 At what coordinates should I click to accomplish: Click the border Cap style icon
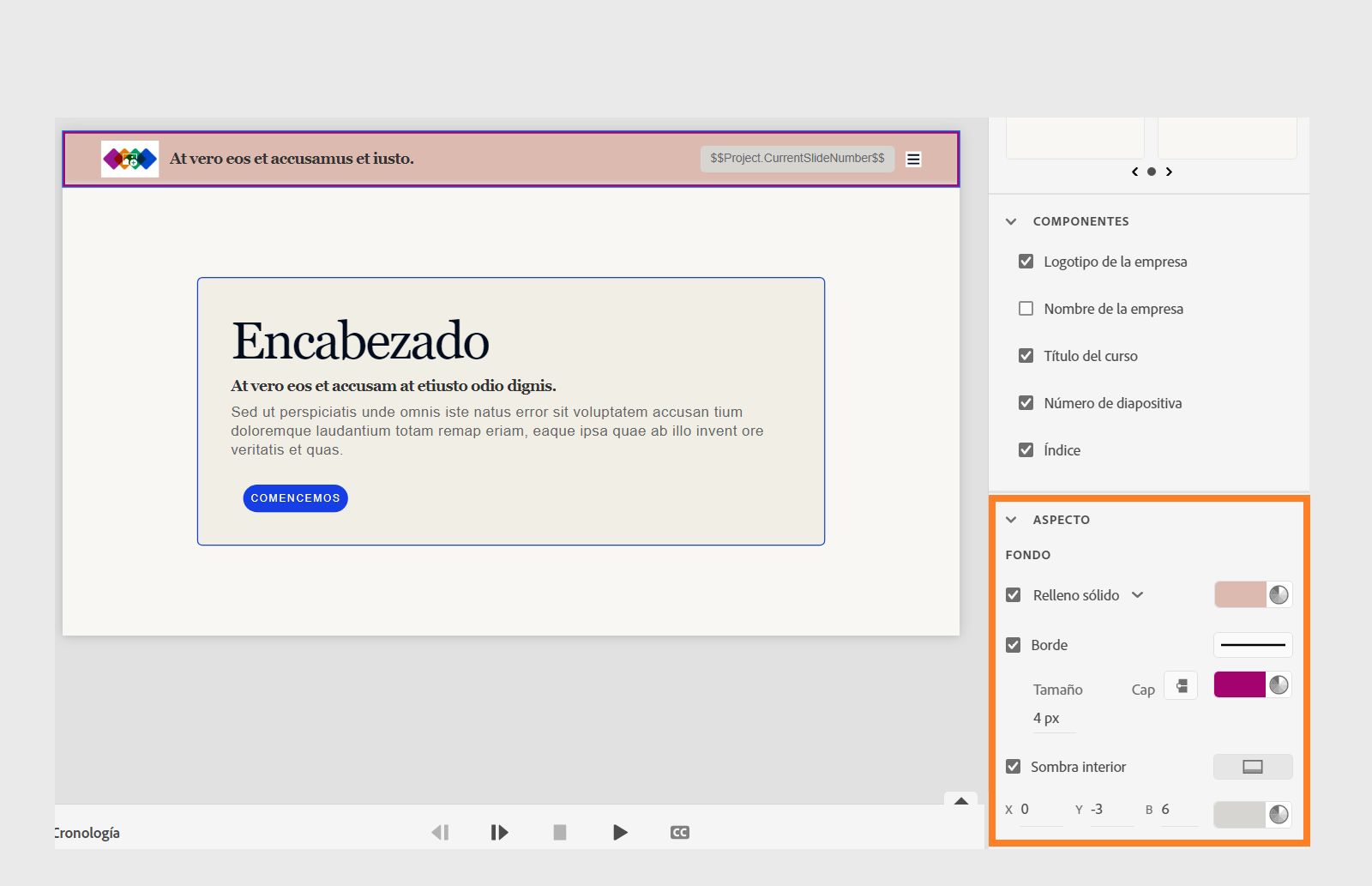1181,686
